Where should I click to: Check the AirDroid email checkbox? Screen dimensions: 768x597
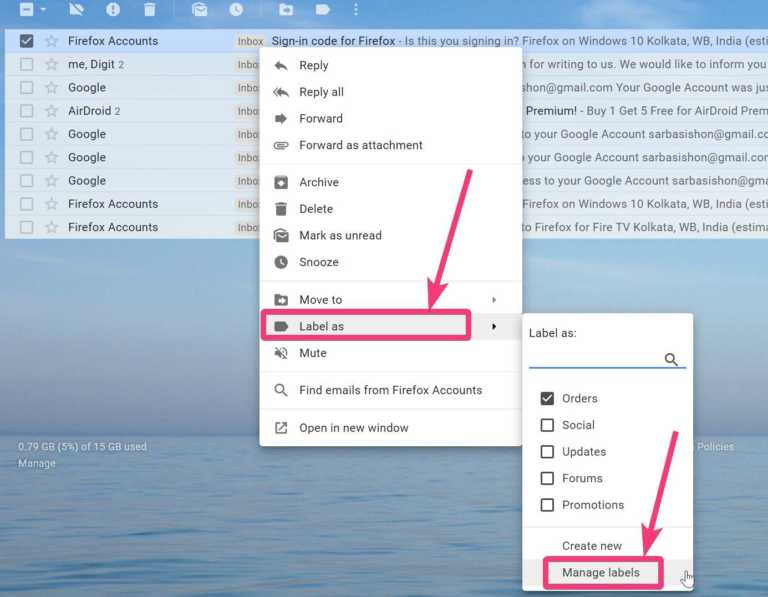pos(26,111)
